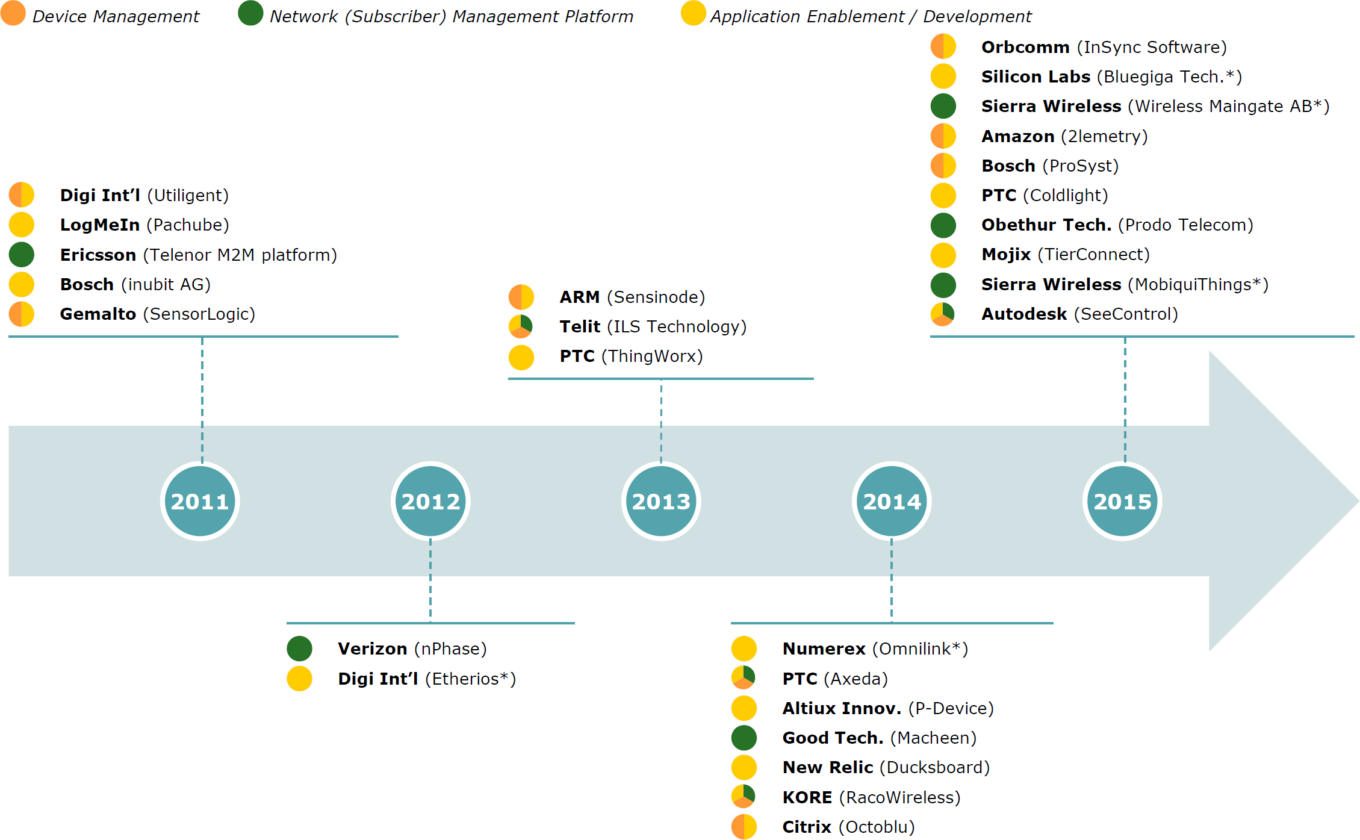Click the 2015 timeline marker
The width and height of the screenshot is (1360, 840).
1123,501
